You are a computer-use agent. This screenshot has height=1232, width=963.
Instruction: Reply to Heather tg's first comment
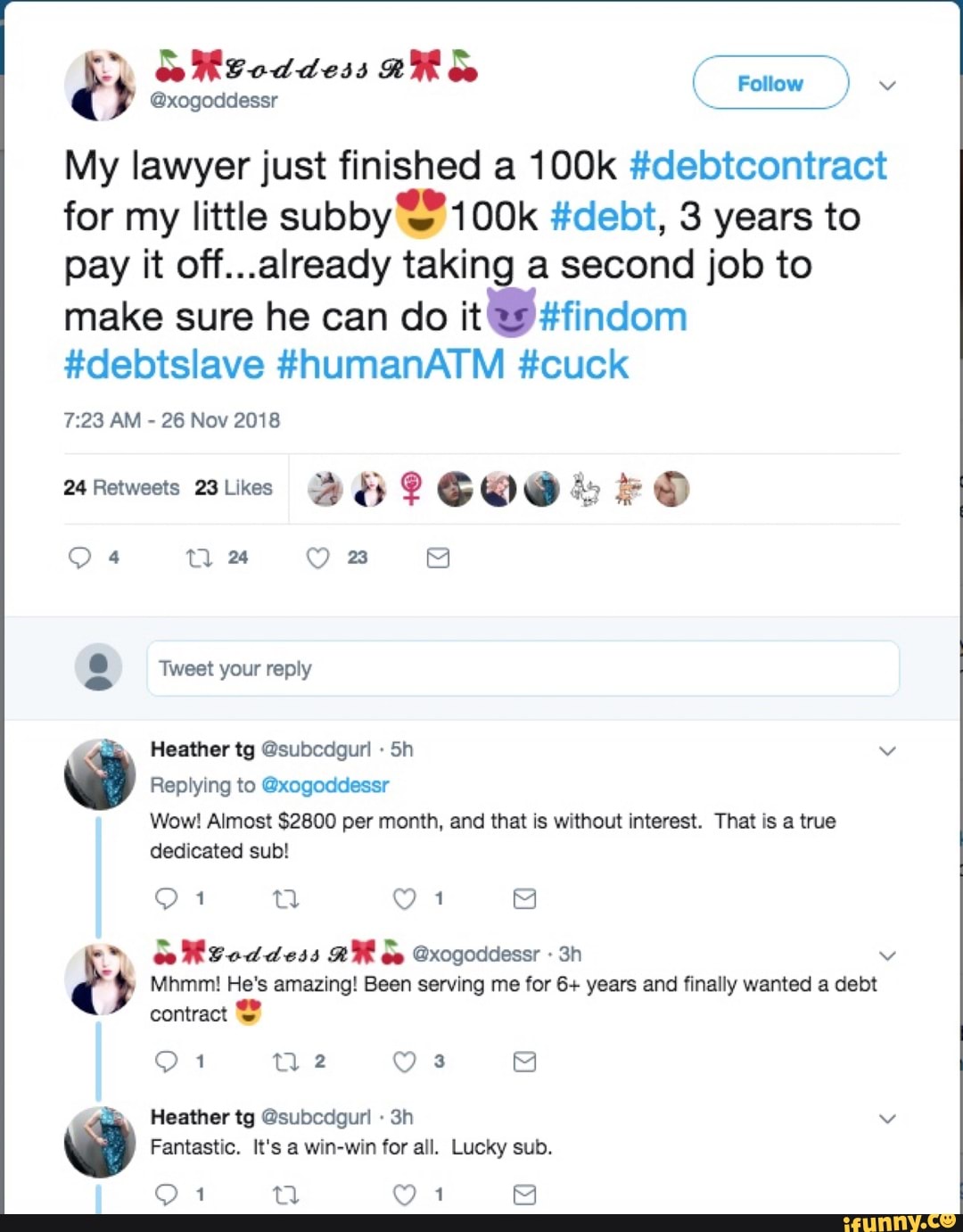(x=167, y=898)
